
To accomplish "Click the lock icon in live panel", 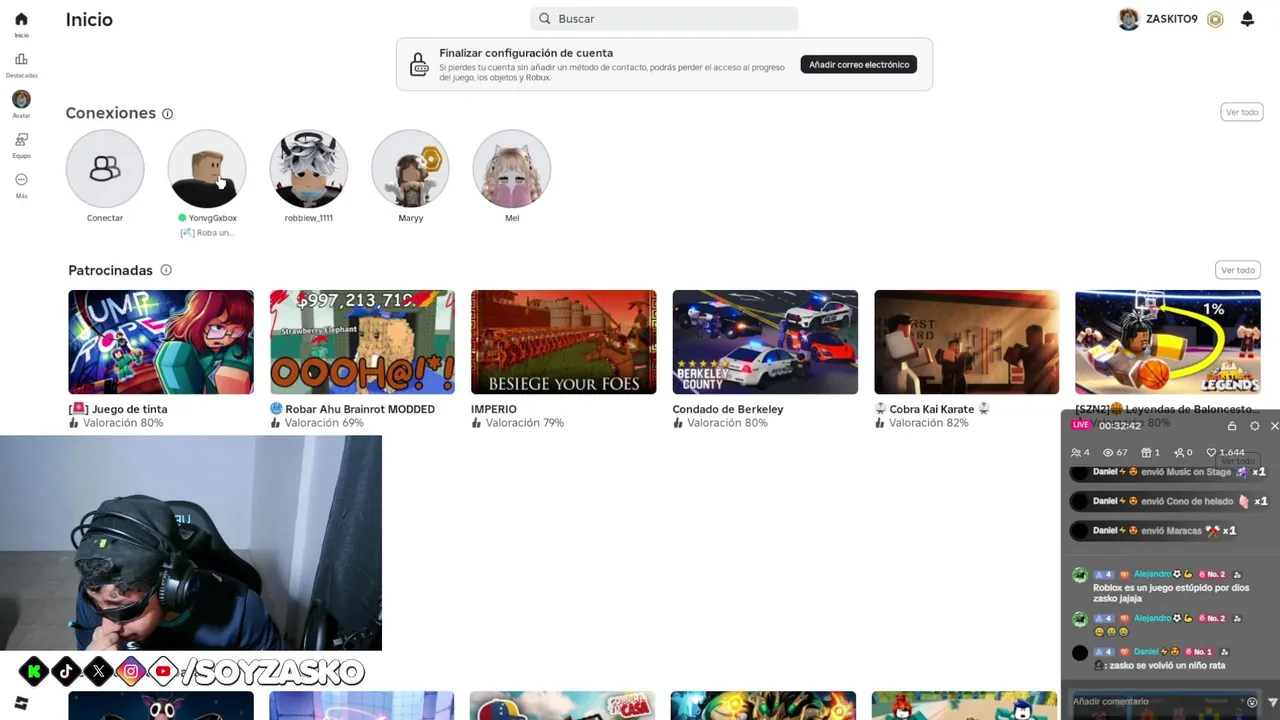I will coord(1232,426).
